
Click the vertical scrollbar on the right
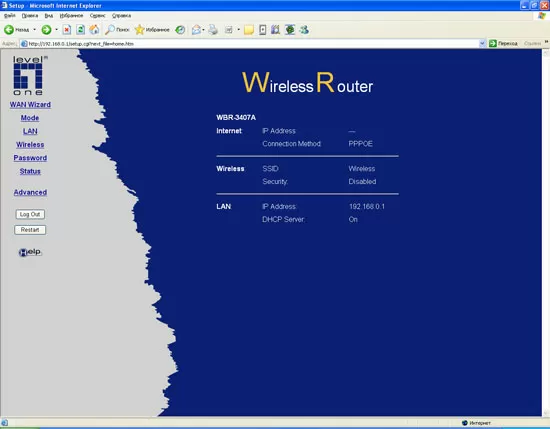(546, 233)
